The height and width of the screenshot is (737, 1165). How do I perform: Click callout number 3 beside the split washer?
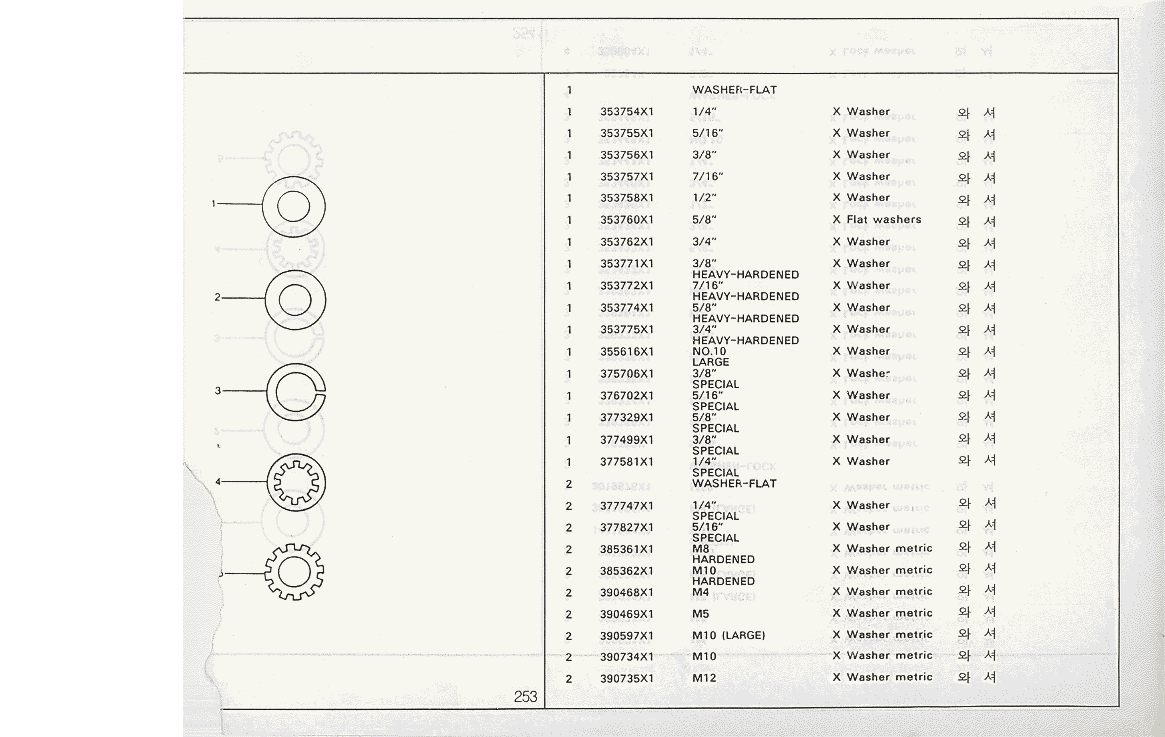tap(217, 390)
